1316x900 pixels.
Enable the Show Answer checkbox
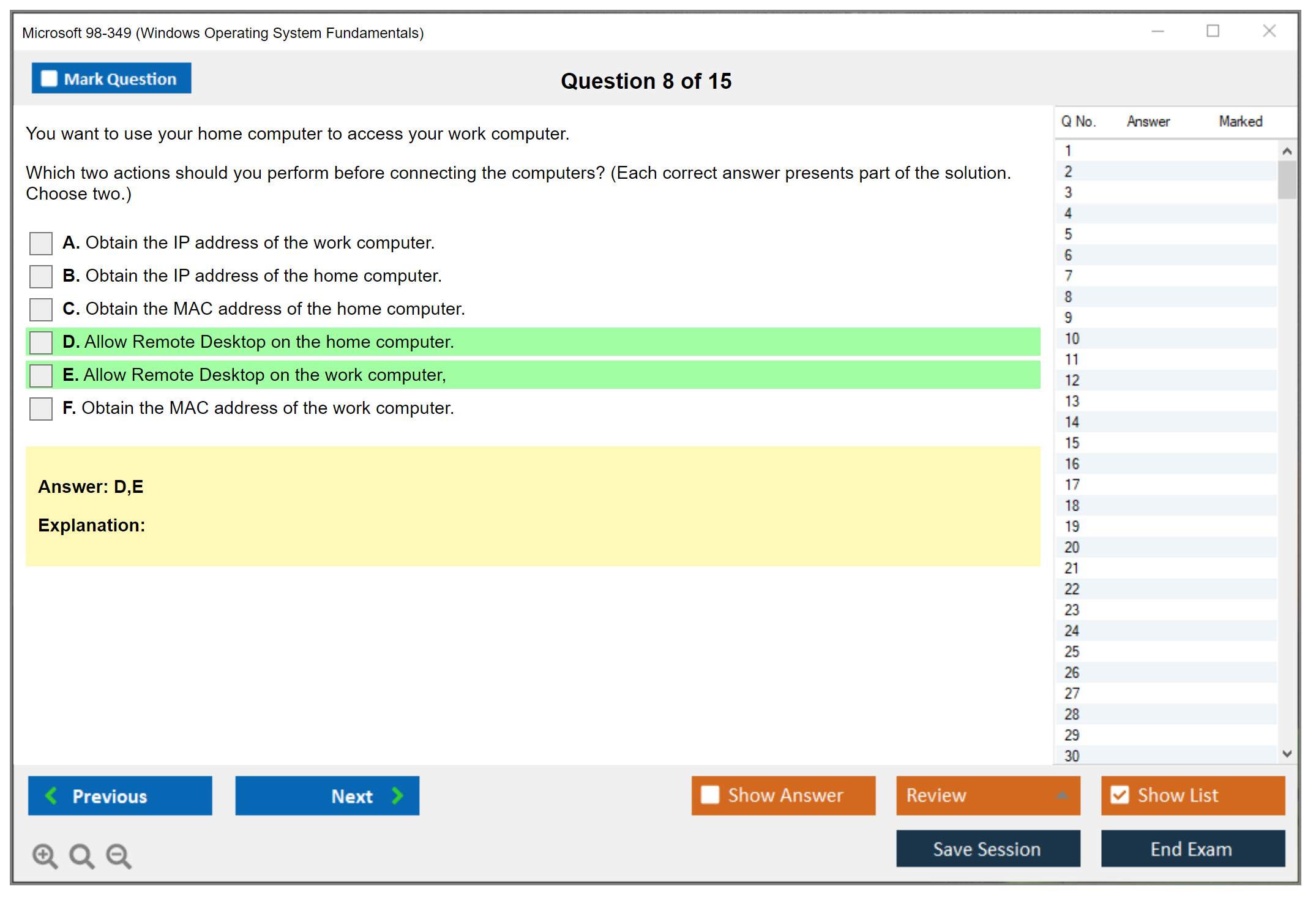710,795
